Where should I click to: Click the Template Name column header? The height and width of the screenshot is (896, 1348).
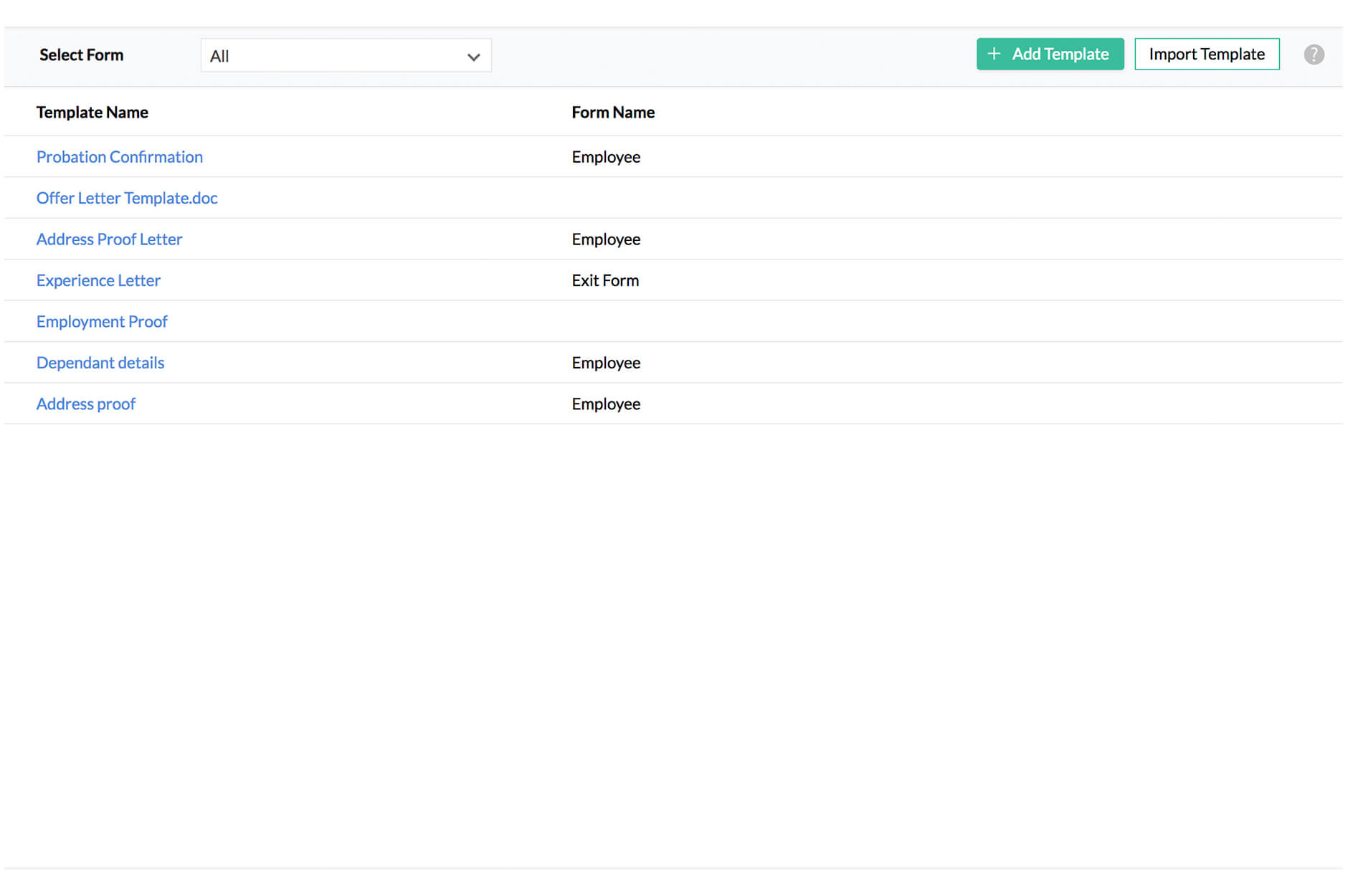tap(92, 112)
